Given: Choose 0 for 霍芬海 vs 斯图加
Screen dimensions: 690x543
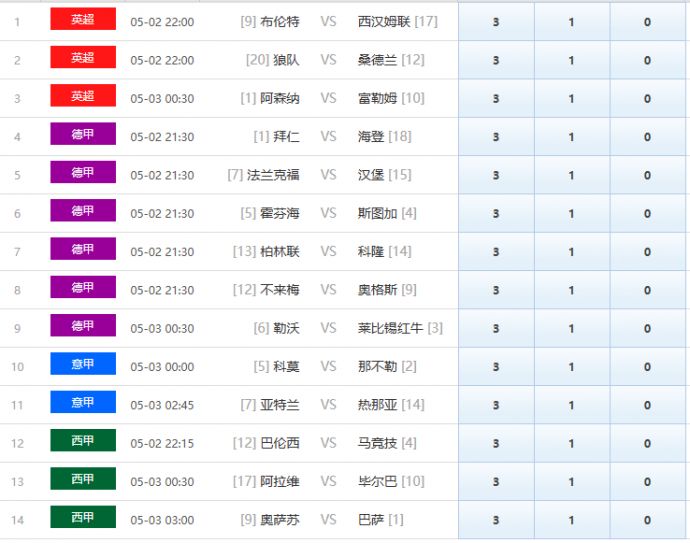Looking at the screenshot, I should point(647,213).
